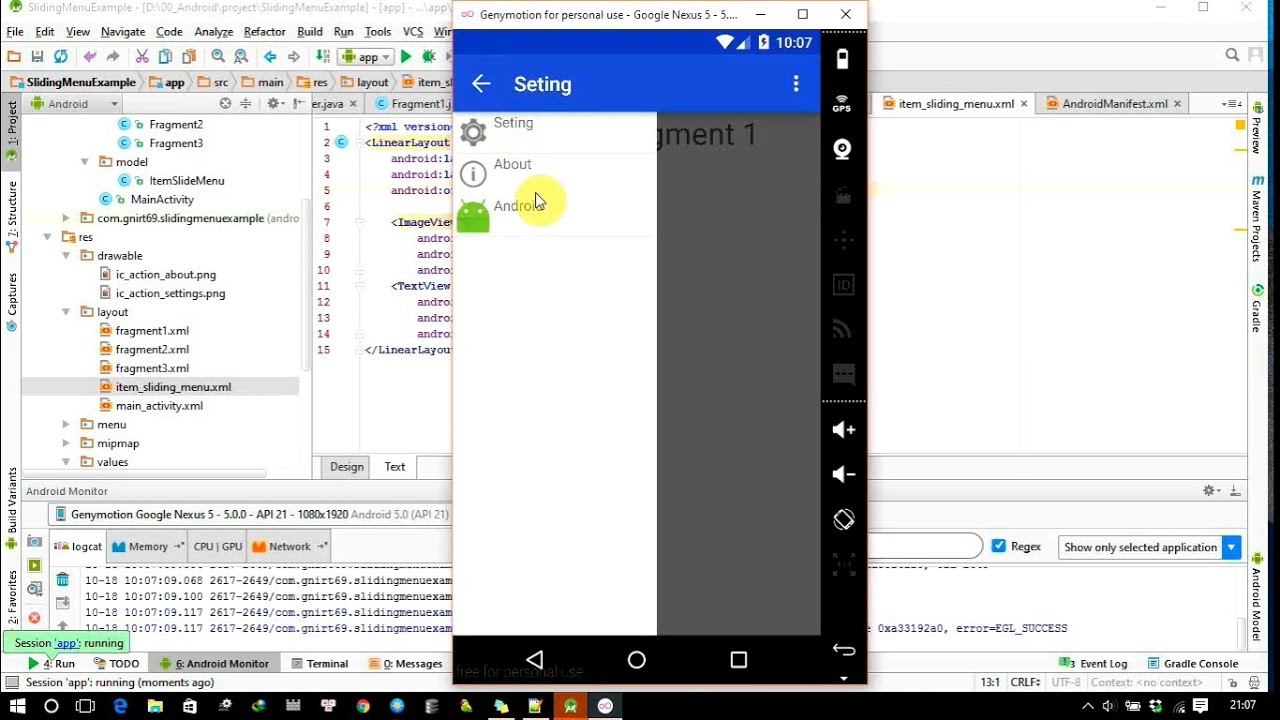1280x720 pixels.
Task: Switch to the Memory monitor tab
Action: [x=147, y=546]
